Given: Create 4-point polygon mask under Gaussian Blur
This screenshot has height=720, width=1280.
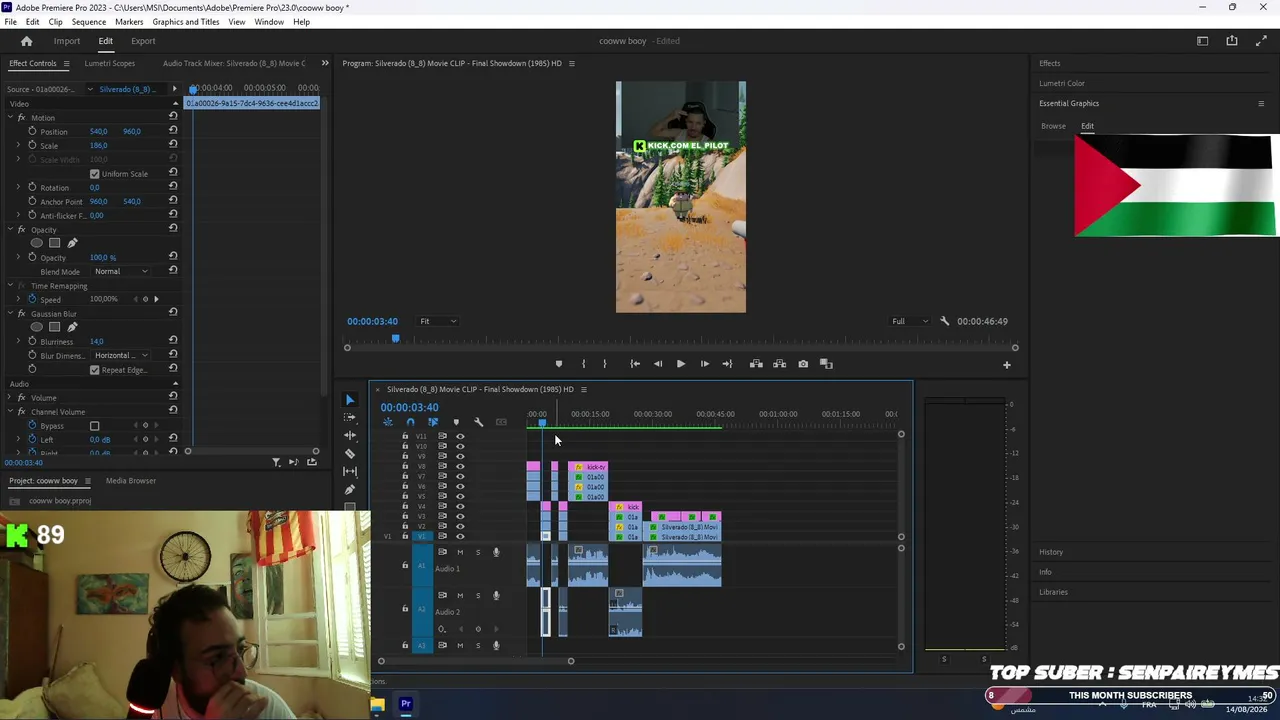Looking at the screenshot, I should pyautogui.click(x=55, y=327).
